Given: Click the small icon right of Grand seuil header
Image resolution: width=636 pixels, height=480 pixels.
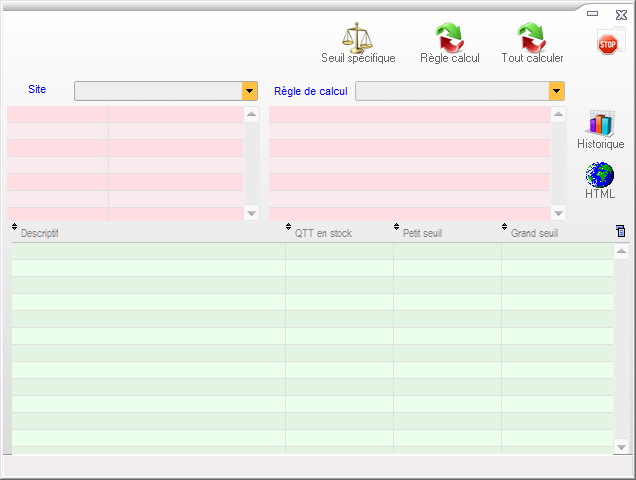Looking at the screenshot, I should tap(621, 232).
